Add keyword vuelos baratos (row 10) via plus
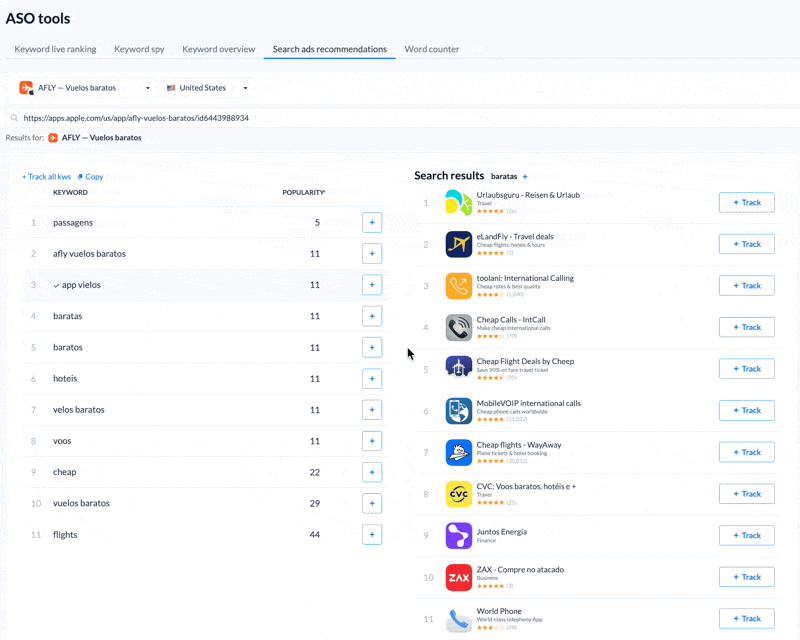Screen dimensions: 800x640 [372, 503]
